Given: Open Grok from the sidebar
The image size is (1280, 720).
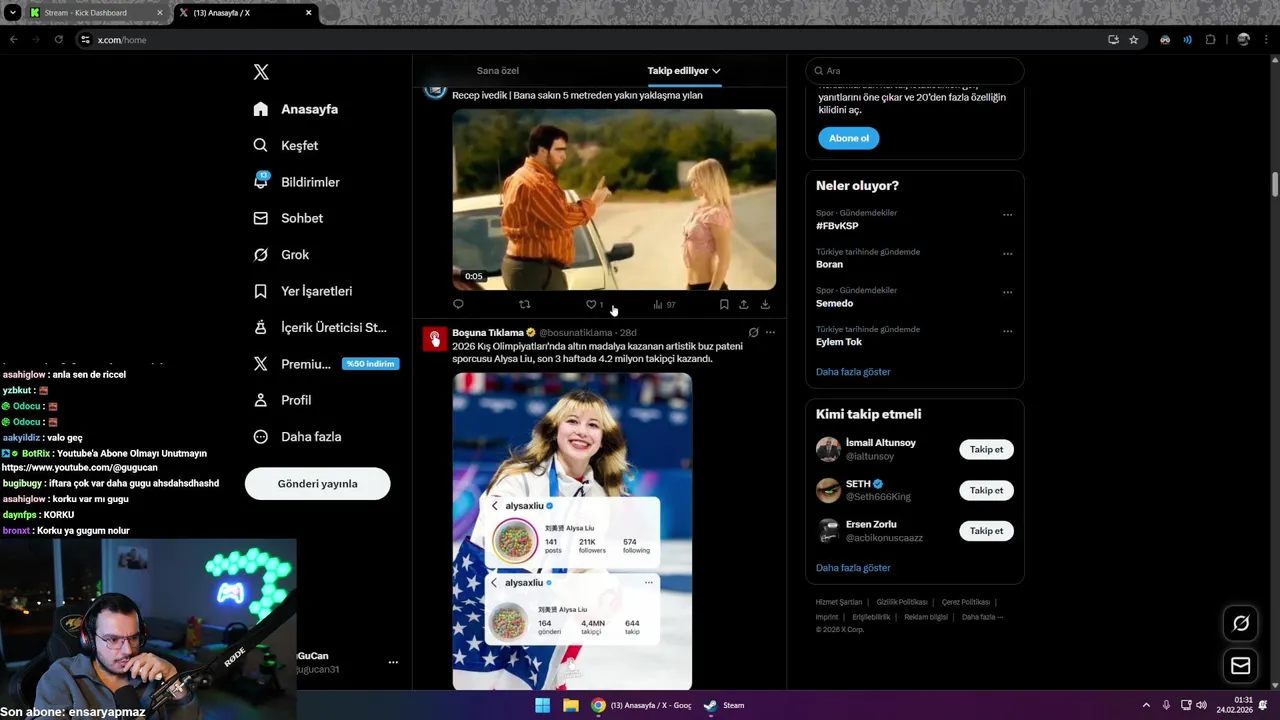Looking at the screenshot, I should coord(281,255).
